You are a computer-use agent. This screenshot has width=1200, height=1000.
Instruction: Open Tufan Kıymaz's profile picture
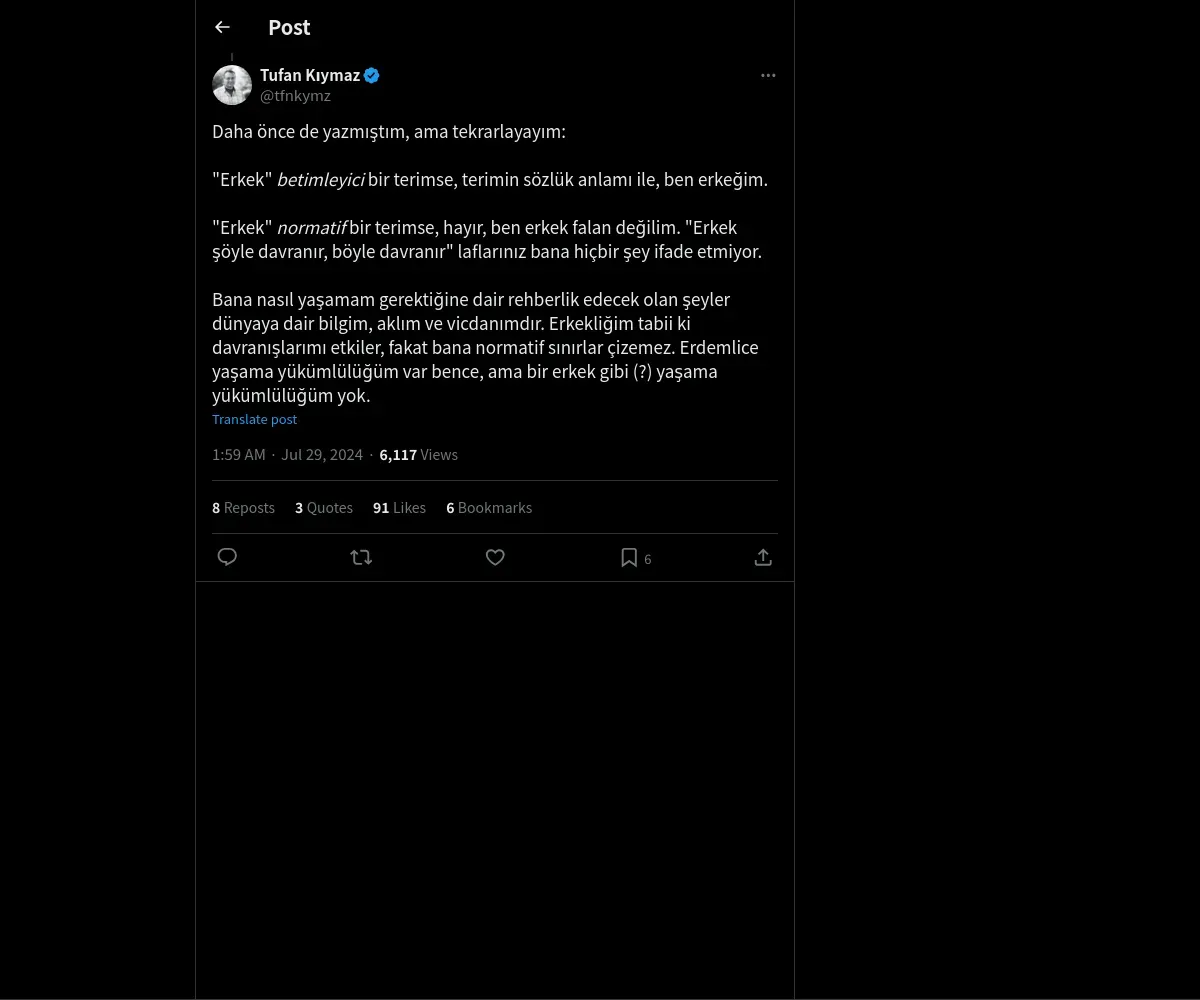pos(232,85)
